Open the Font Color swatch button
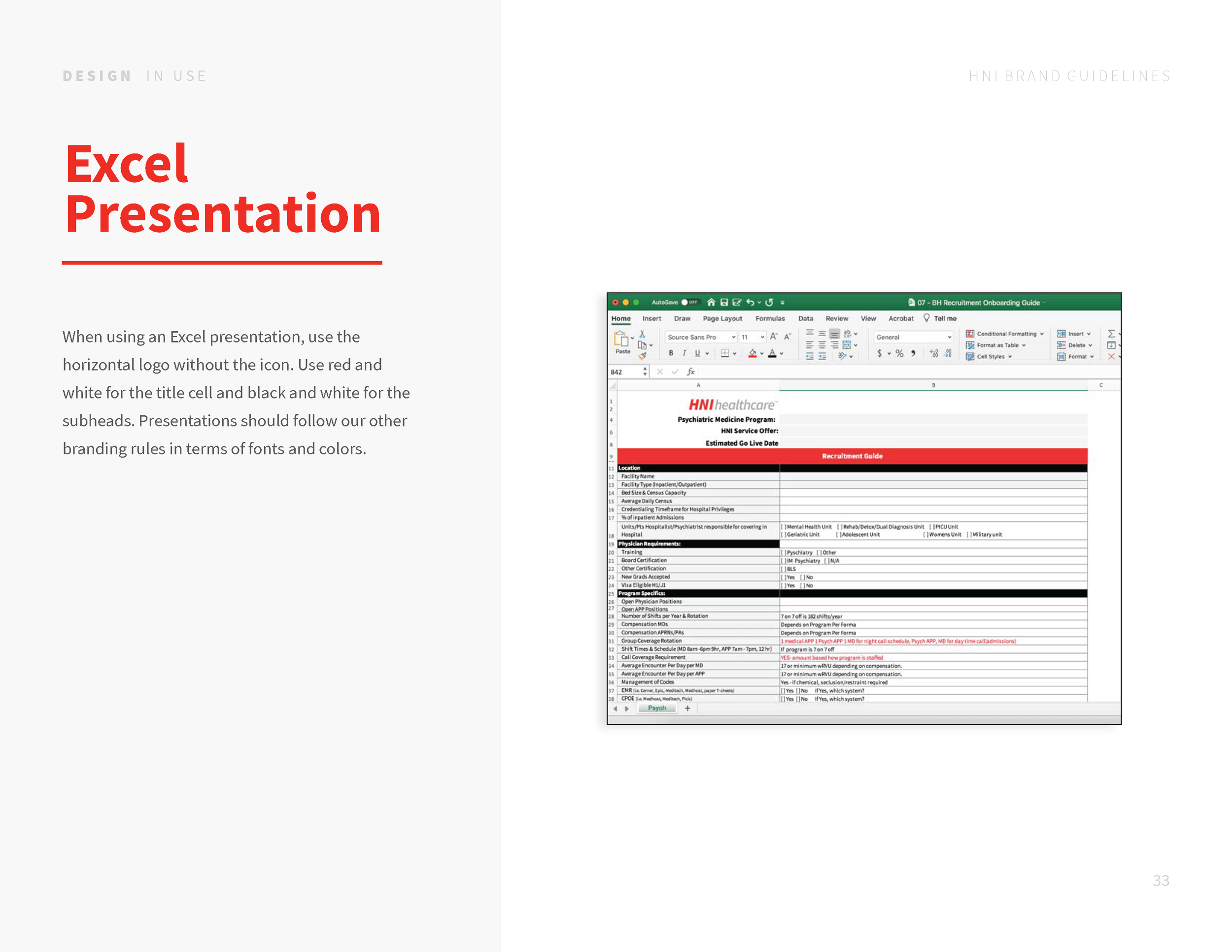Image resolution: width=1232 pixels, height=952 pixels. (x=772, y=353)
